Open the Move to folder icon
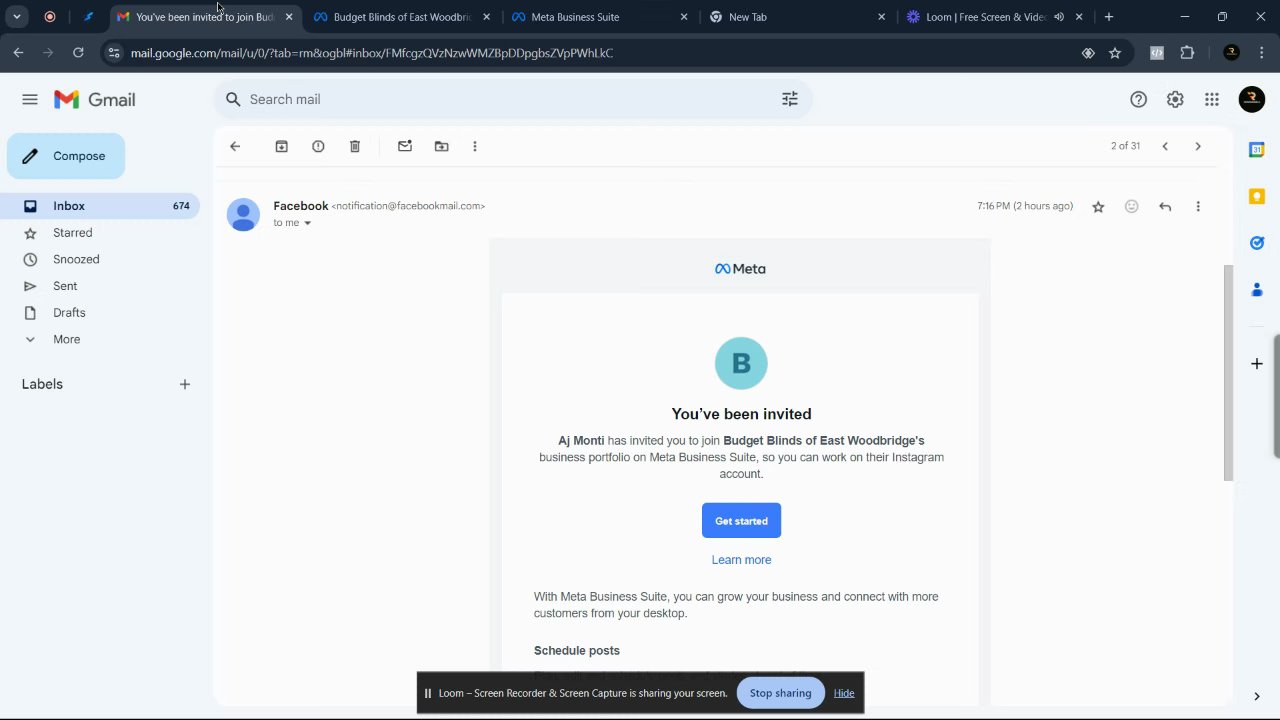The height and width of the screenshot is (720, 1280). pos(441,146)
